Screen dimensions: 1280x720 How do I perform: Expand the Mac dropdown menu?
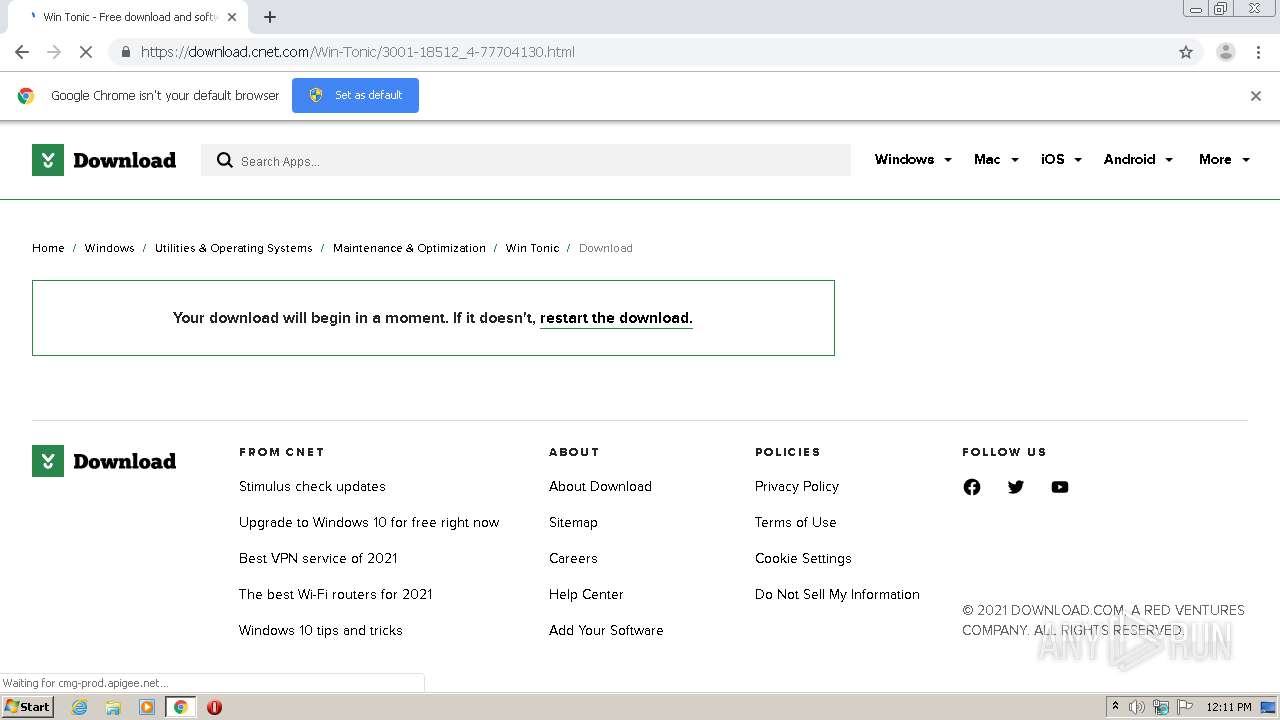[x=996, y=159]
